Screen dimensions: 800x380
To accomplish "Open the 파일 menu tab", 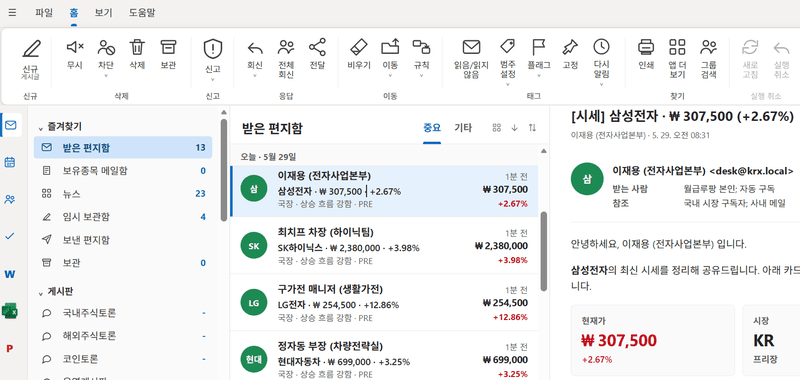I will [44, 13].
